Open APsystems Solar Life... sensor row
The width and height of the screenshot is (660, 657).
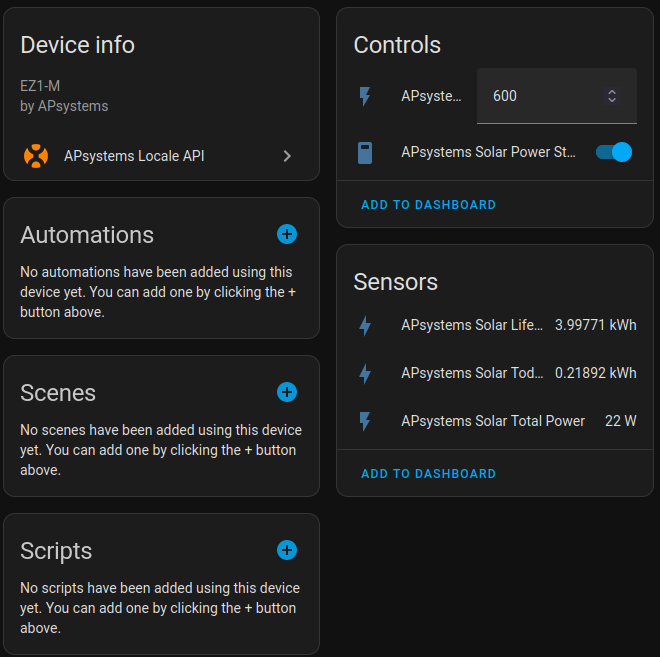[x=495, y=325]
